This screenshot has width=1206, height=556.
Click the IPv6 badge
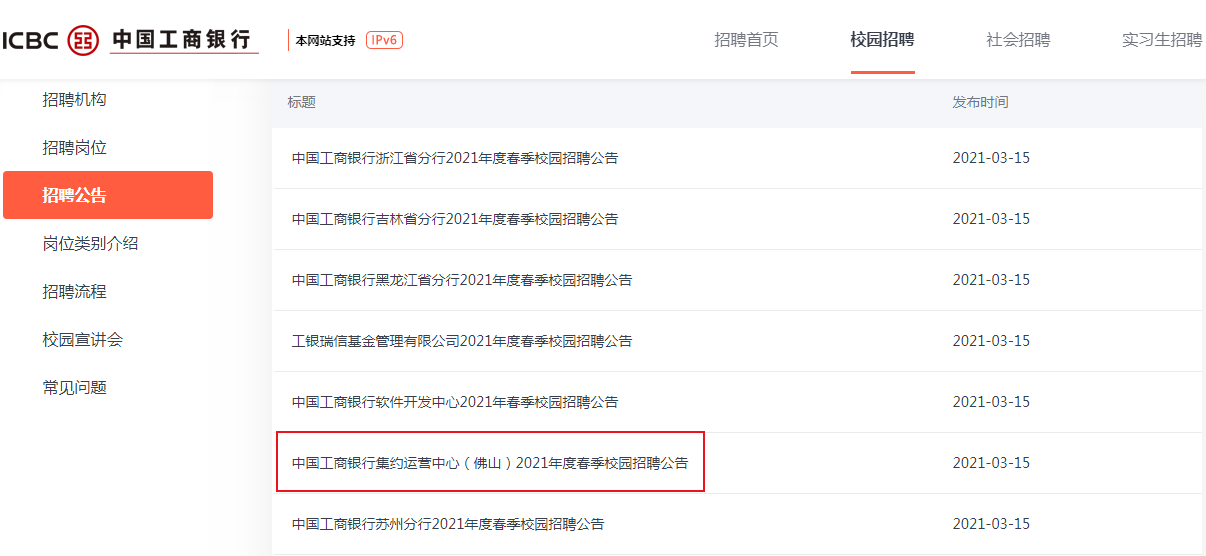385,40
